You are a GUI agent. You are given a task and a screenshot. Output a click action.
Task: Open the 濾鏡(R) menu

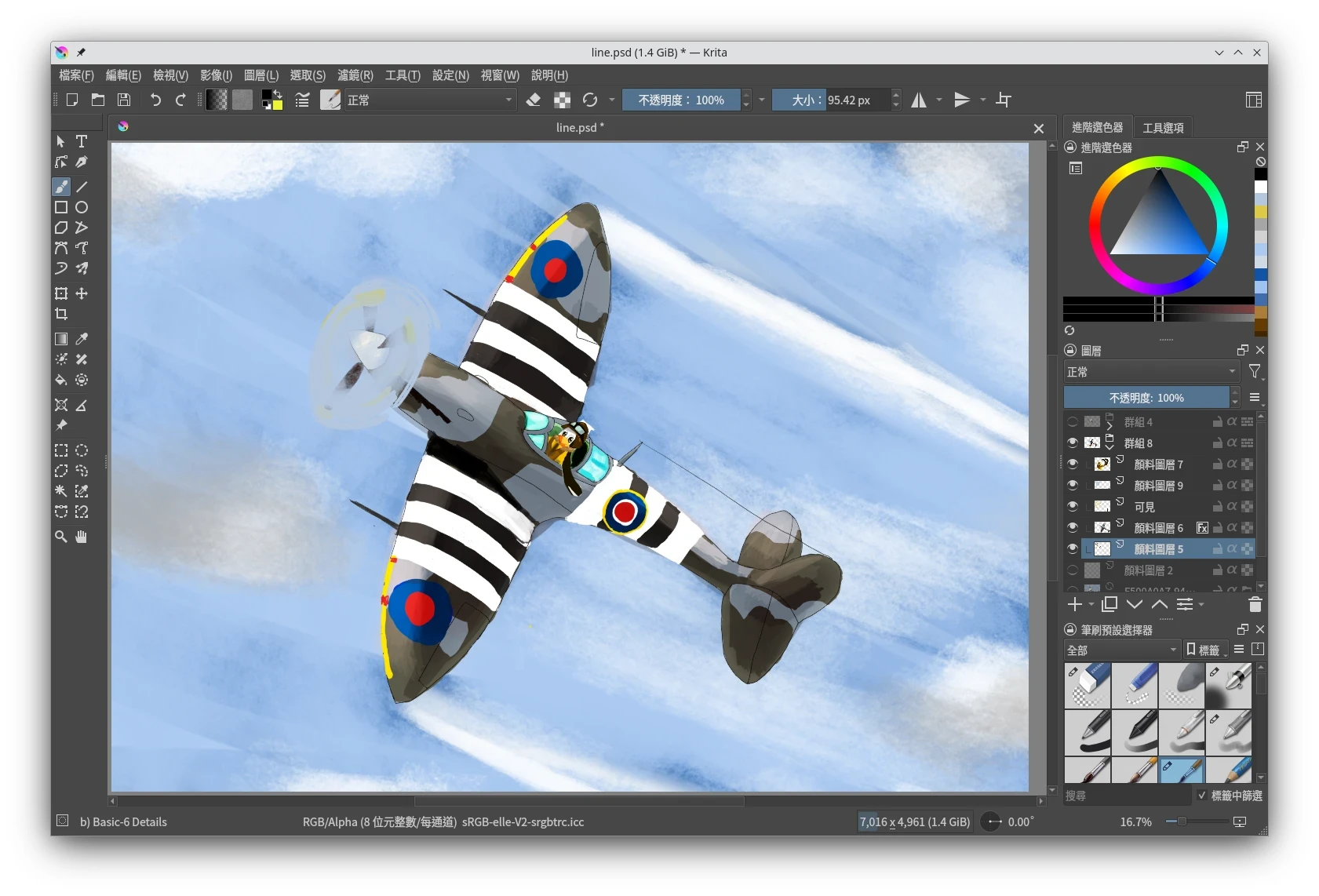(355, 75)
